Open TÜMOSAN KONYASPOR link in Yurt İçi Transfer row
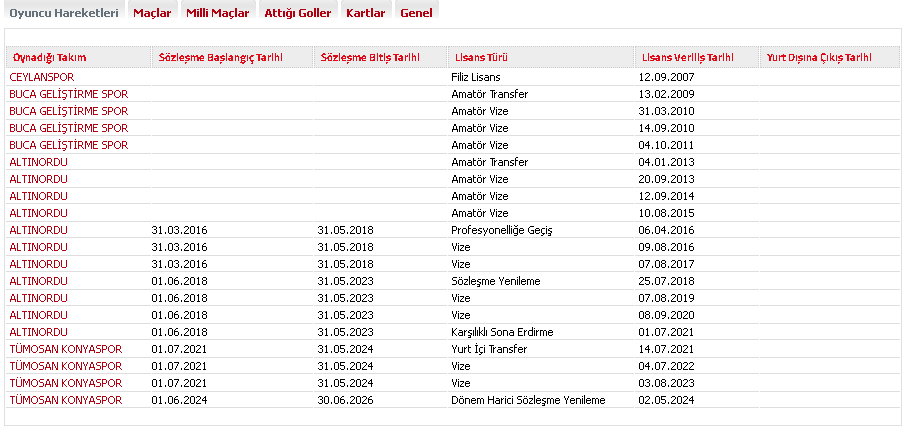The image size is (906, 434). pyautogui.click(x=65, y=348)
